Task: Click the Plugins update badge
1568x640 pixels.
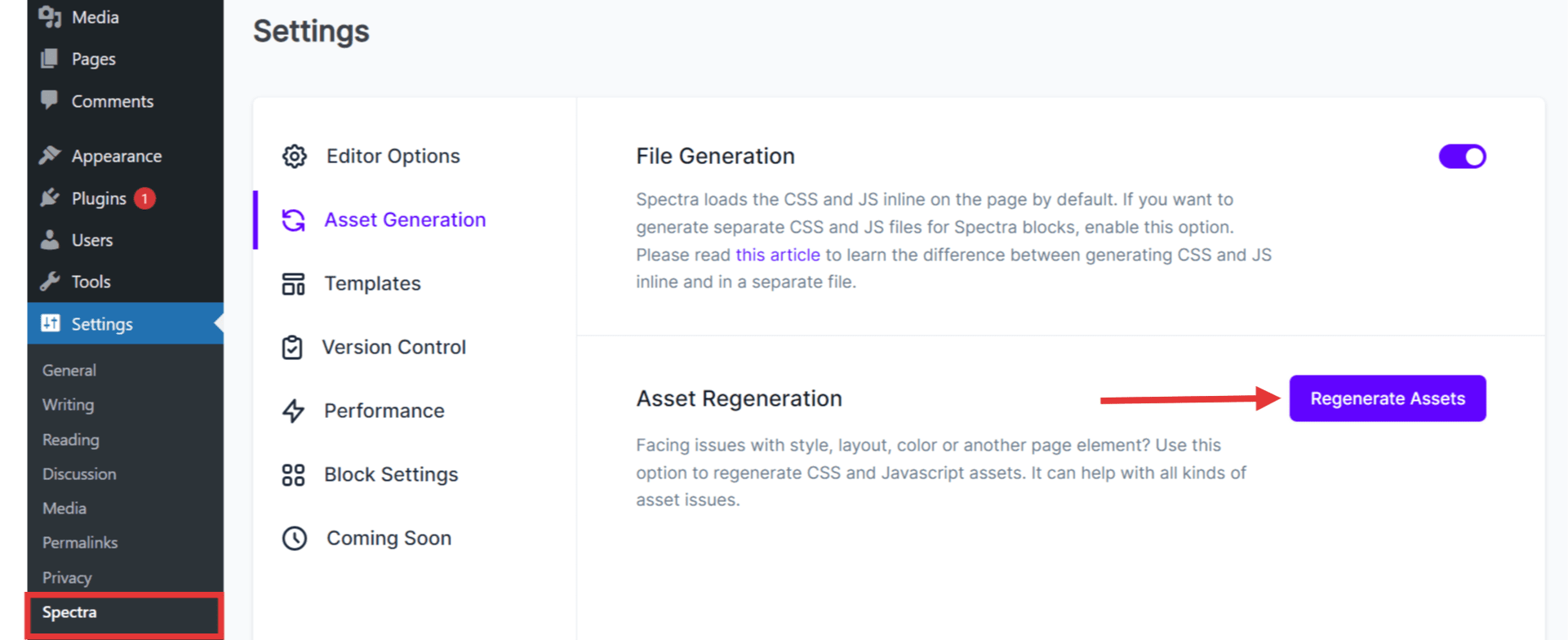Action: click(144, 198)
